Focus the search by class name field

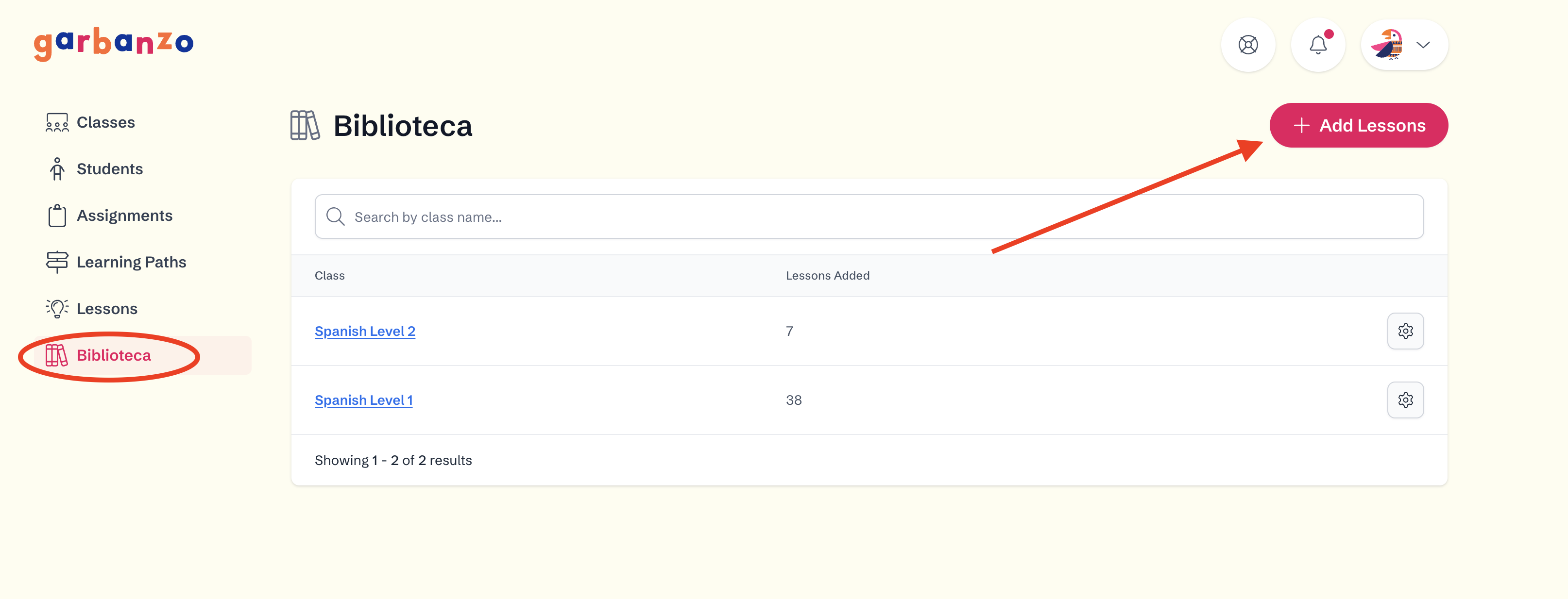pyautogui.click(x=869, y=217)
